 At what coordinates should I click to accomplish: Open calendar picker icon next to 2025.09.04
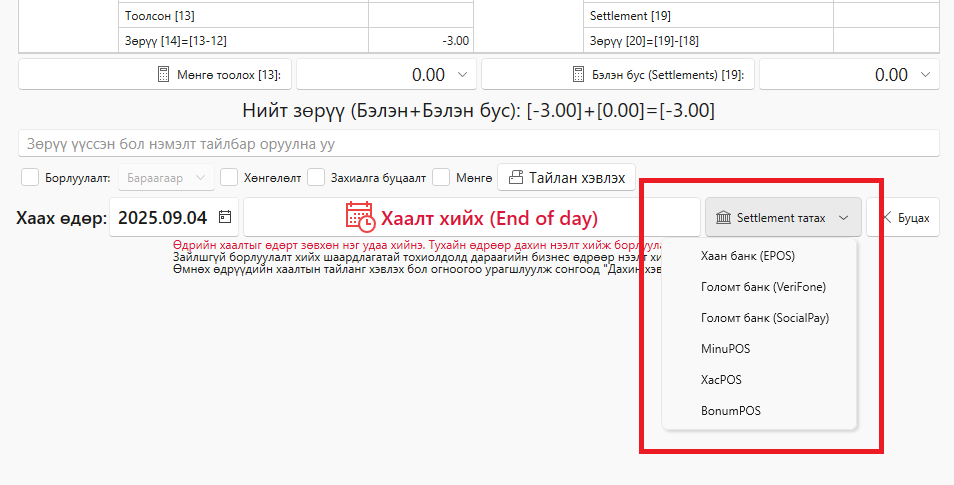(x=225, y=217)
